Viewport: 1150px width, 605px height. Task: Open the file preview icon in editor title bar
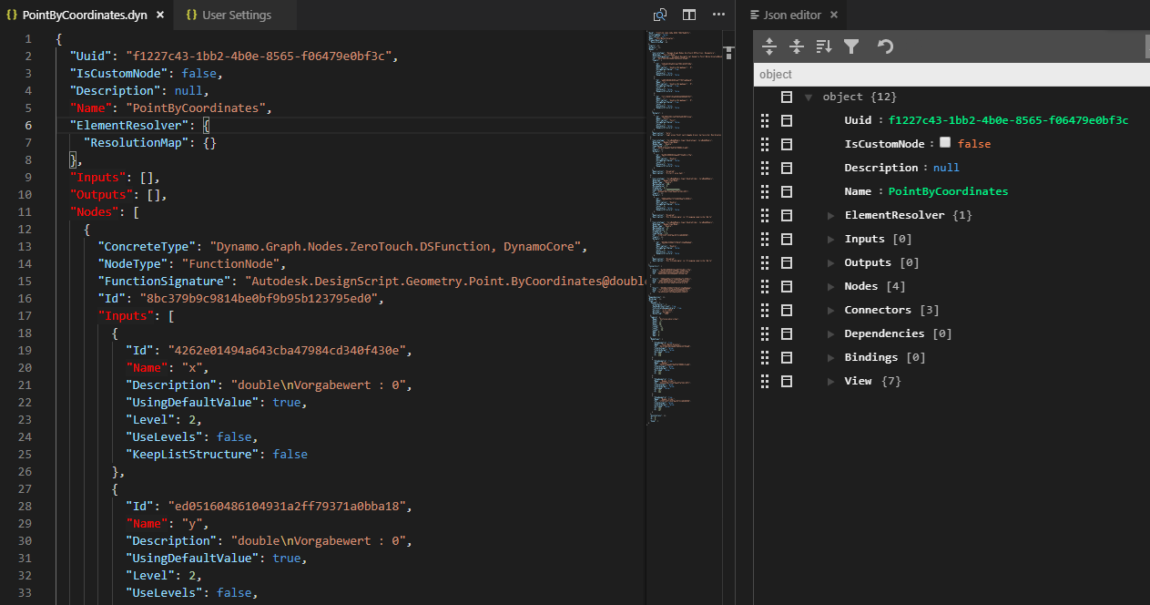tap(660, 15)
